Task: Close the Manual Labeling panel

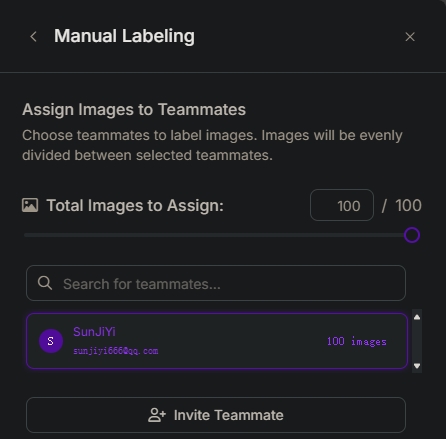Action: click(410, 37)
